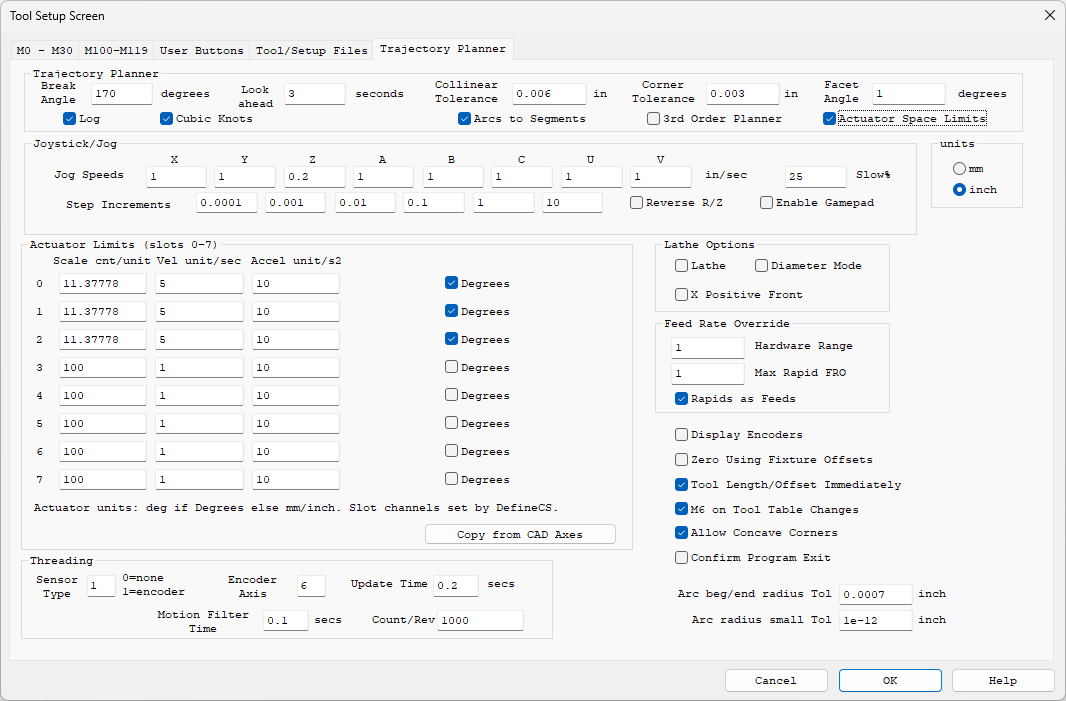The image size is (1066, 701).
Task: Confirm settings with OK button
Action: (x=890, y=680)
